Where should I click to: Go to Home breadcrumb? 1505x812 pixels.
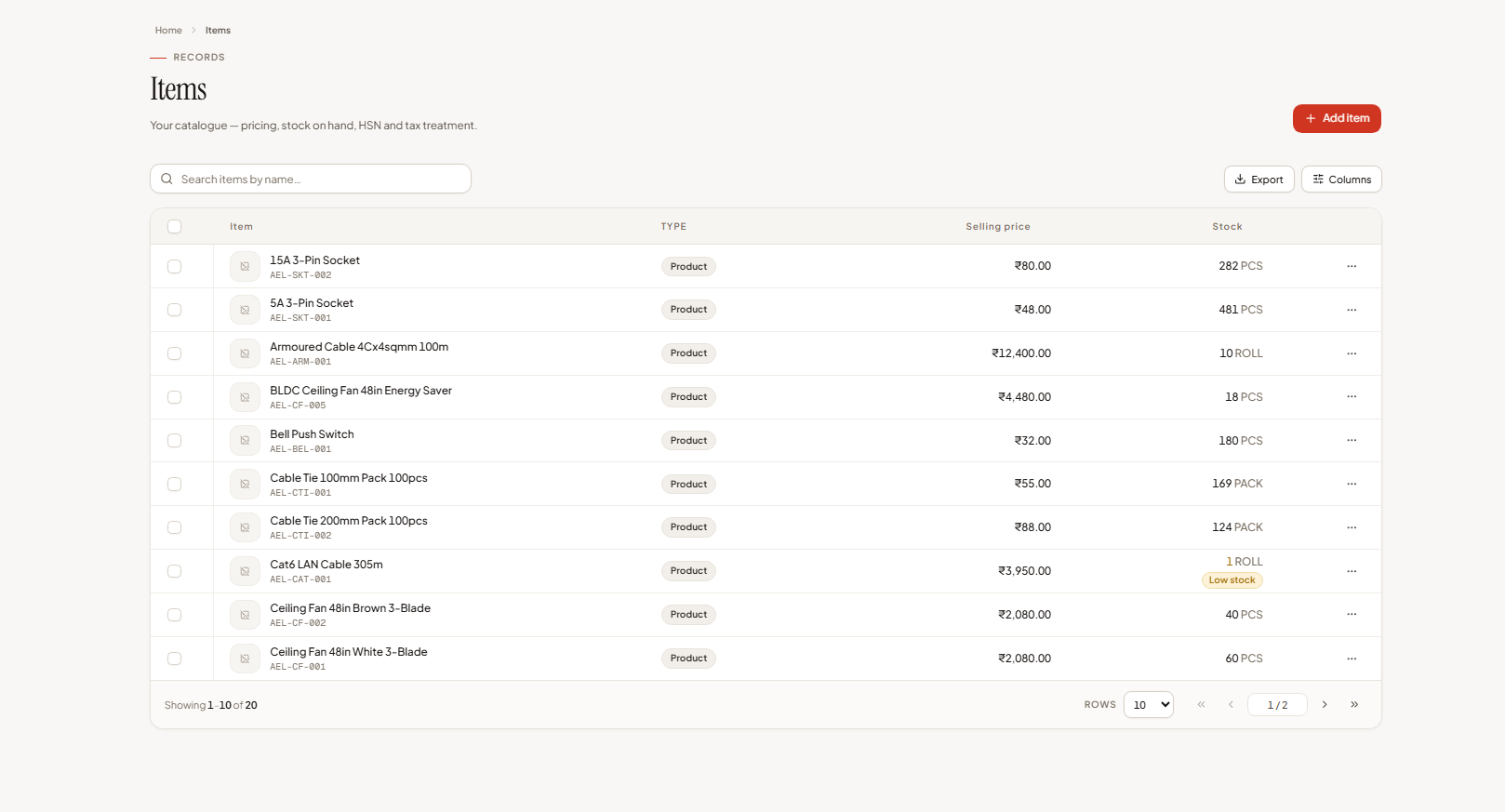[x=168, y=31]
